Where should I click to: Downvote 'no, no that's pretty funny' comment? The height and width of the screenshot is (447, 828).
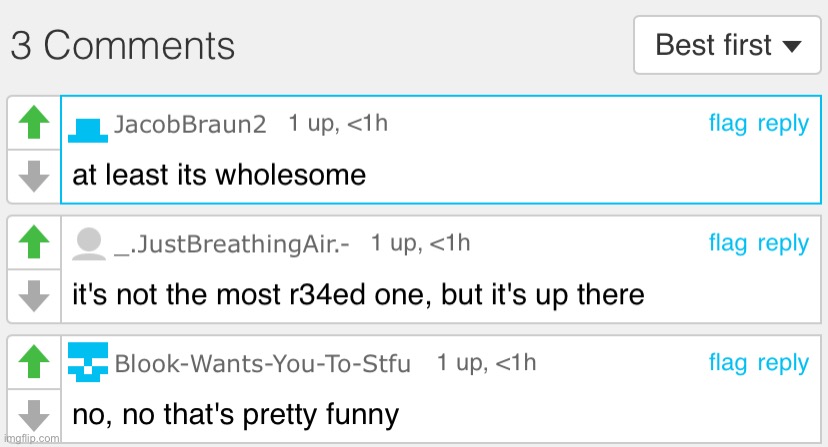point(34,415)
